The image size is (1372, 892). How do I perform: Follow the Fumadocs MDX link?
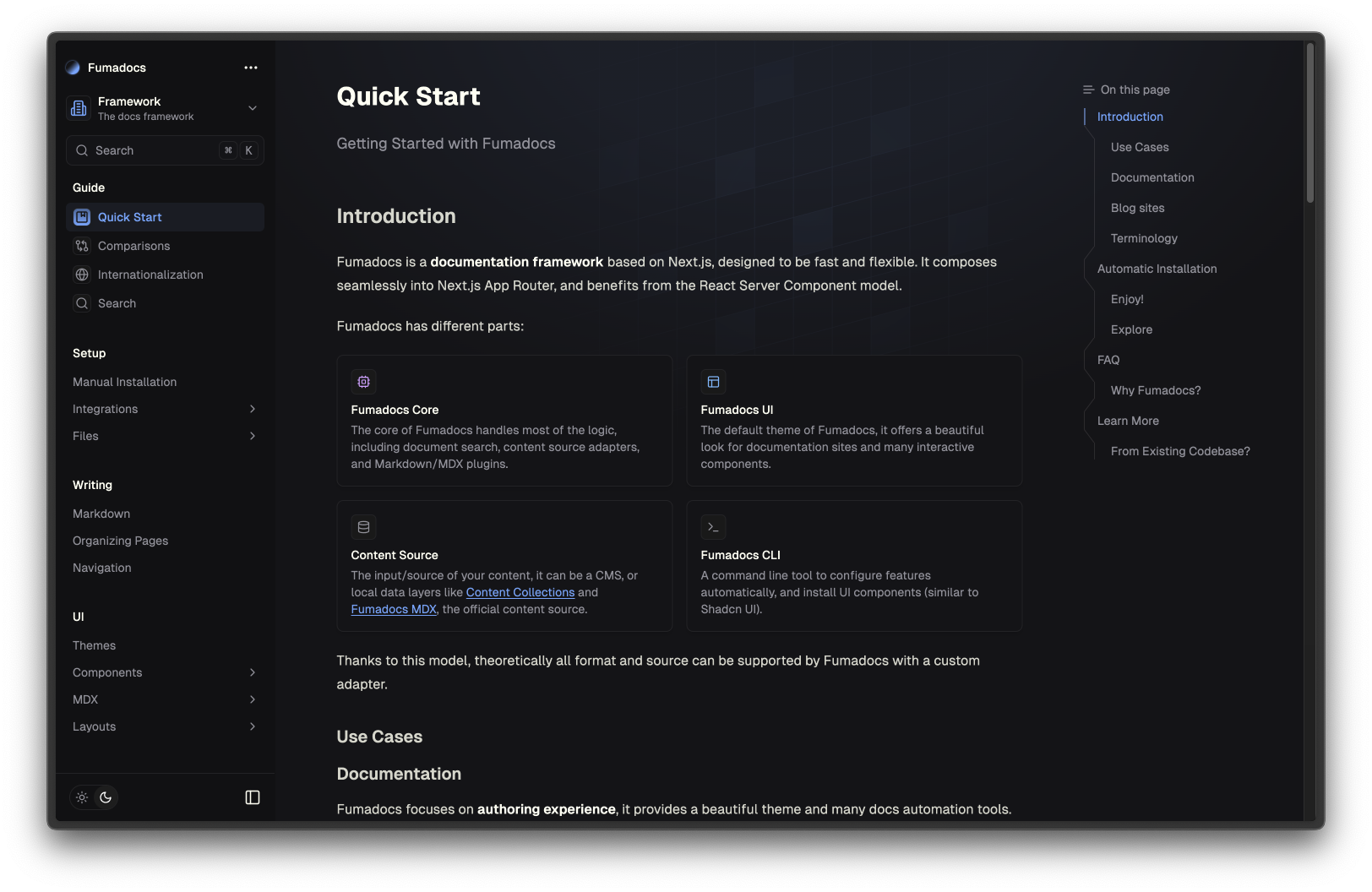point(394,609)
